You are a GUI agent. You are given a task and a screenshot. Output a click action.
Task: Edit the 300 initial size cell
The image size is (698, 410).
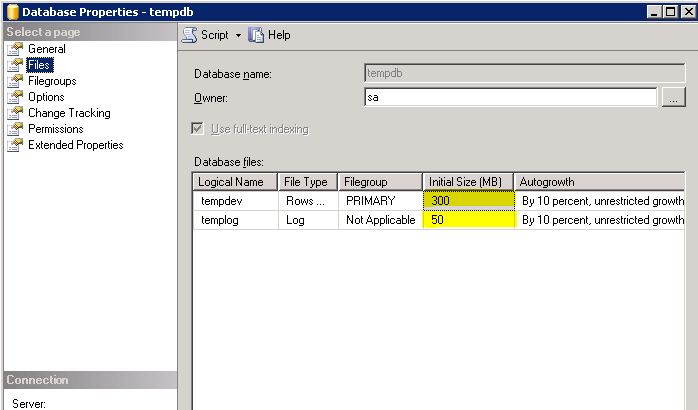469,201
